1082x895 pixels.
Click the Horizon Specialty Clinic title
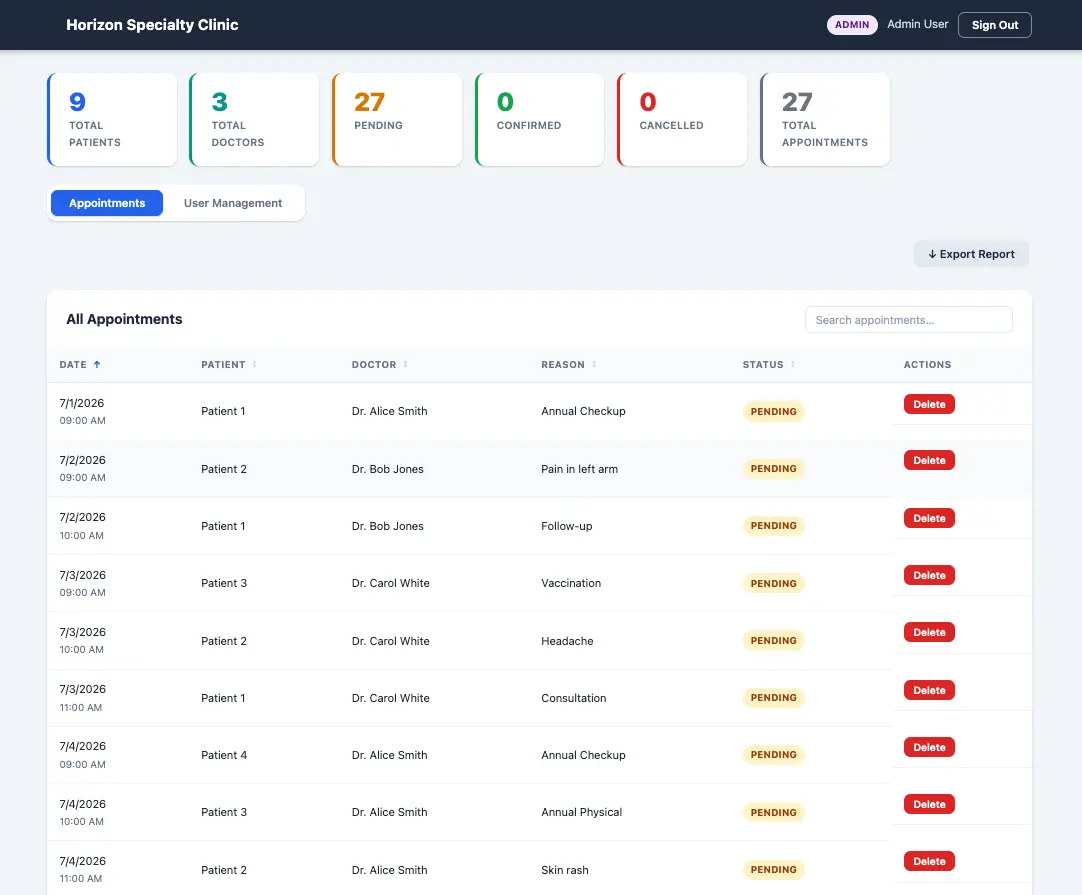[152, 25]
